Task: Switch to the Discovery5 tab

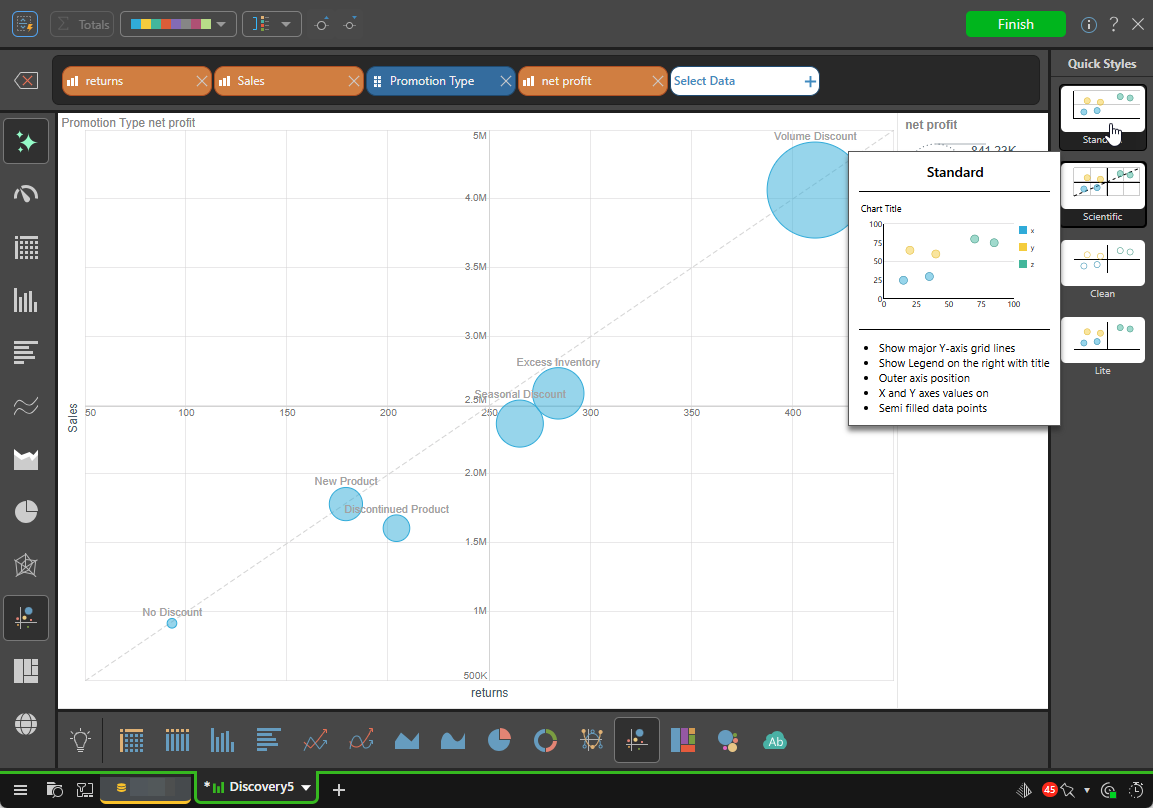Action: pyautogui.click(x=255, y=788)
